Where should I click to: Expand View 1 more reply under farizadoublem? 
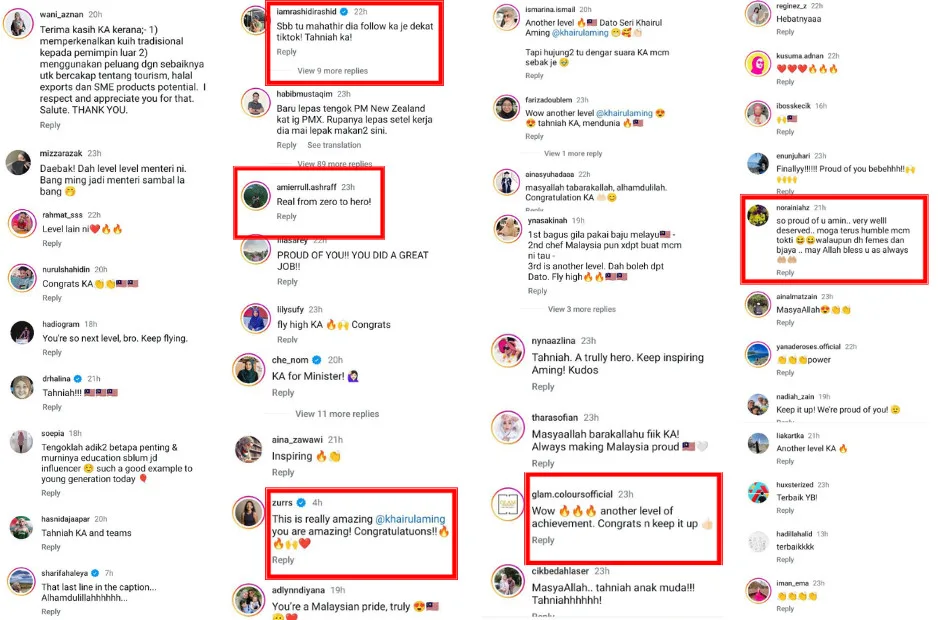(x=573, y=153)
